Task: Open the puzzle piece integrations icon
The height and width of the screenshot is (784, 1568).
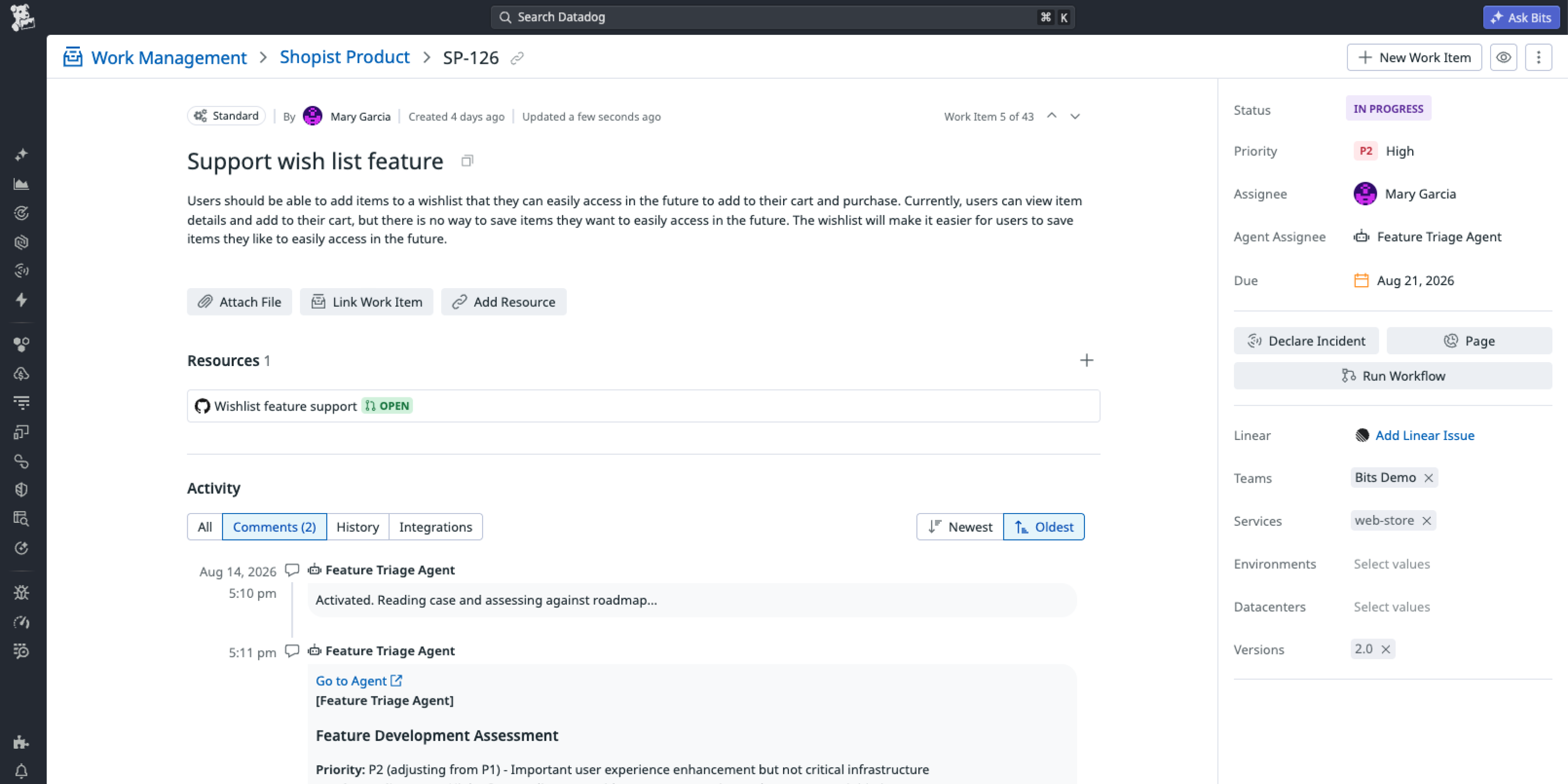Action: pyautogui.click(x=21, y=742)
